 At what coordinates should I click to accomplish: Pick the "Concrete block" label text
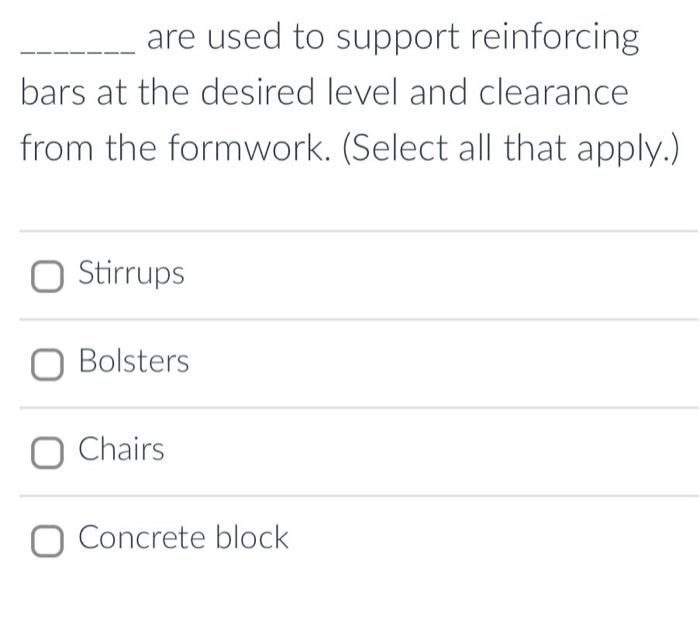(183, 537)
